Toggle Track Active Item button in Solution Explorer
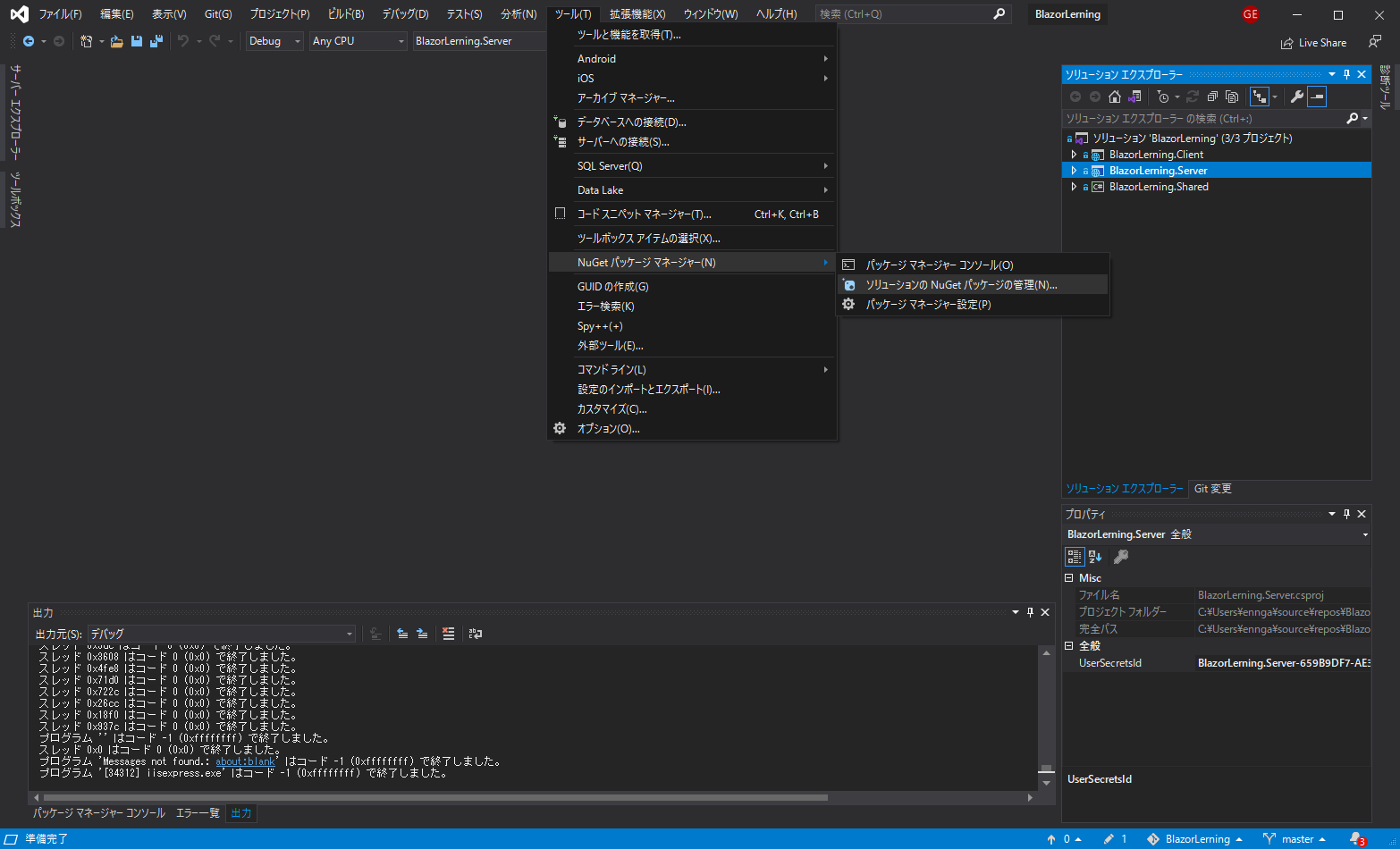This screenshot has width=1400, height=849. coord(1260,97)
